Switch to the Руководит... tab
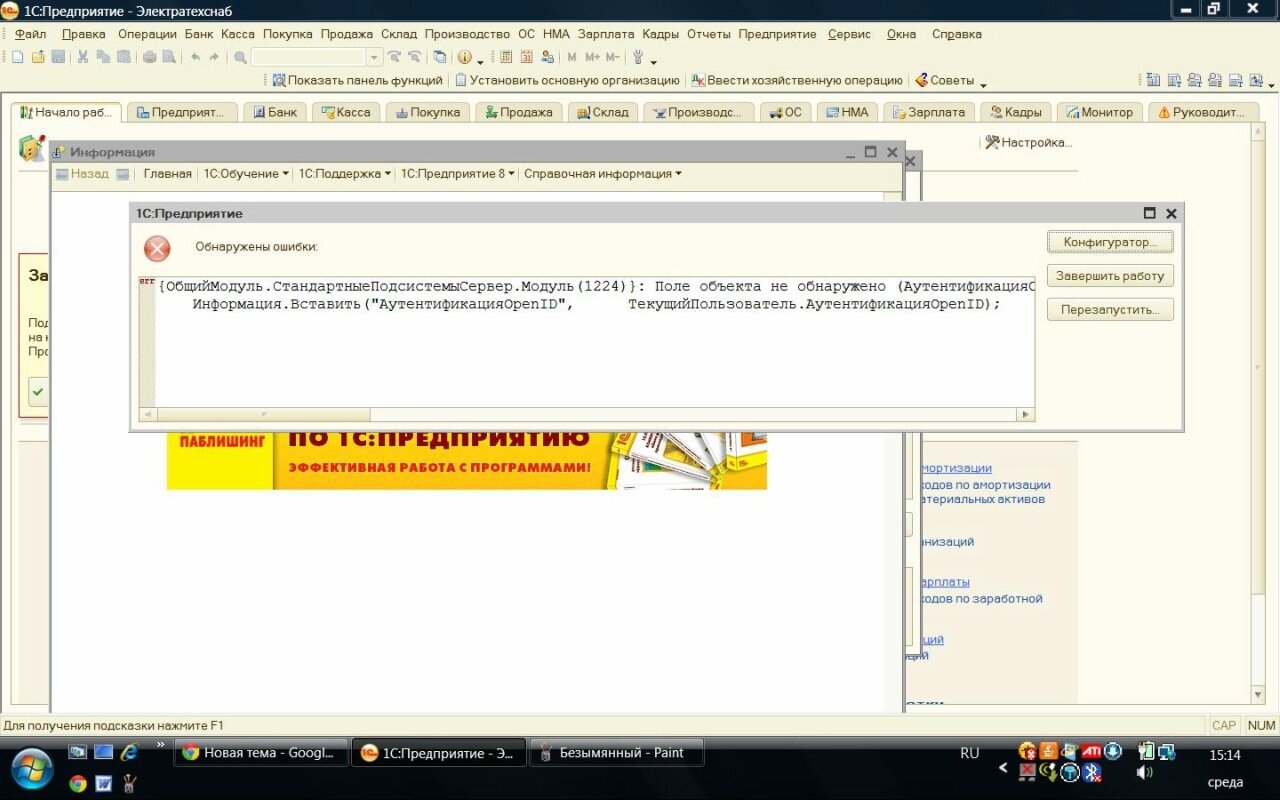Viewport: 1280px width, 800px height. 1202,112
